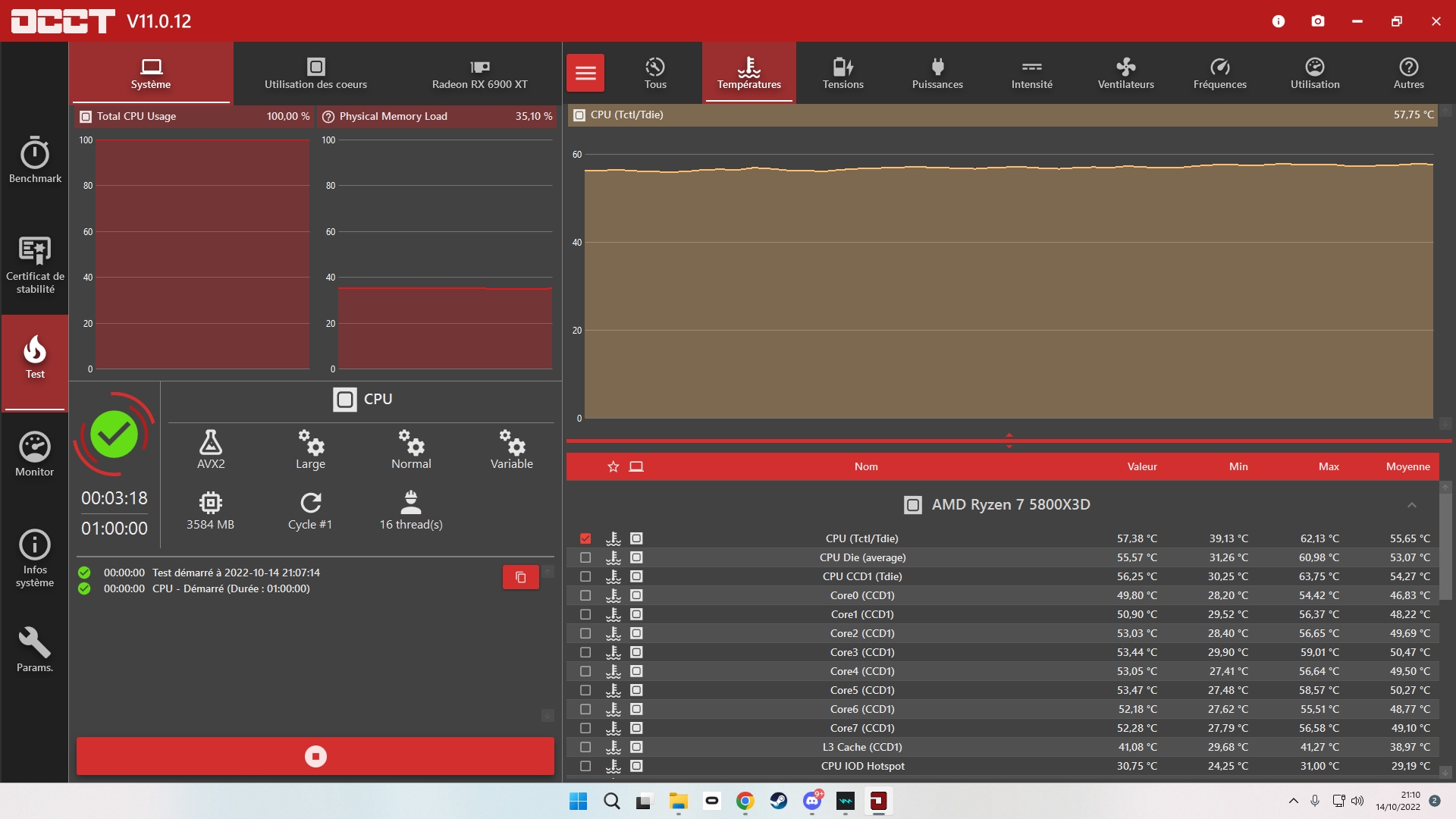The height and width of the screenshot is (819, 1456).
Task: Copy the test log to clipboard
Action: [520, 577]
